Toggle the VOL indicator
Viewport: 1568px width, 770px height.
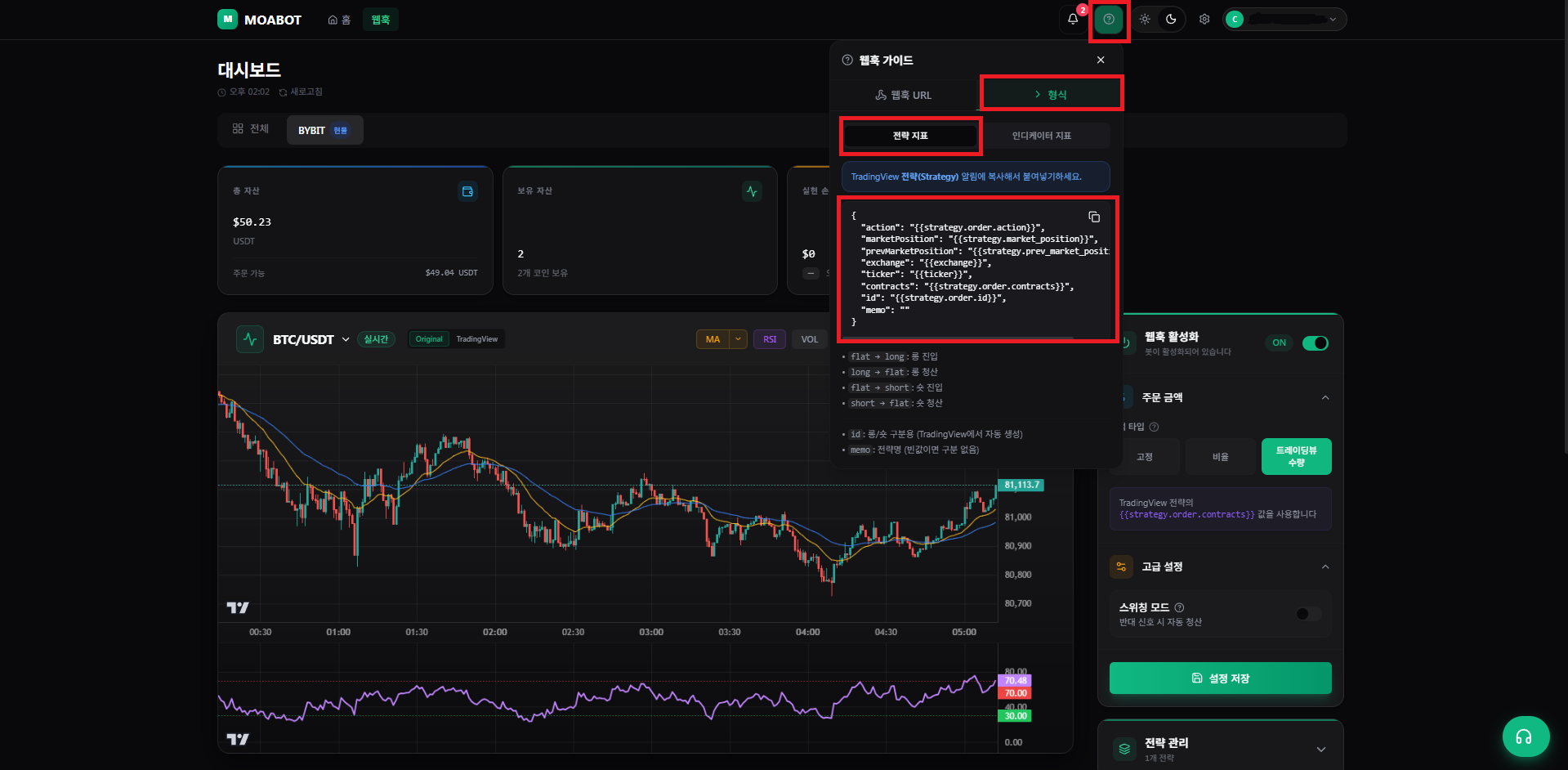(x=810, y=339)
